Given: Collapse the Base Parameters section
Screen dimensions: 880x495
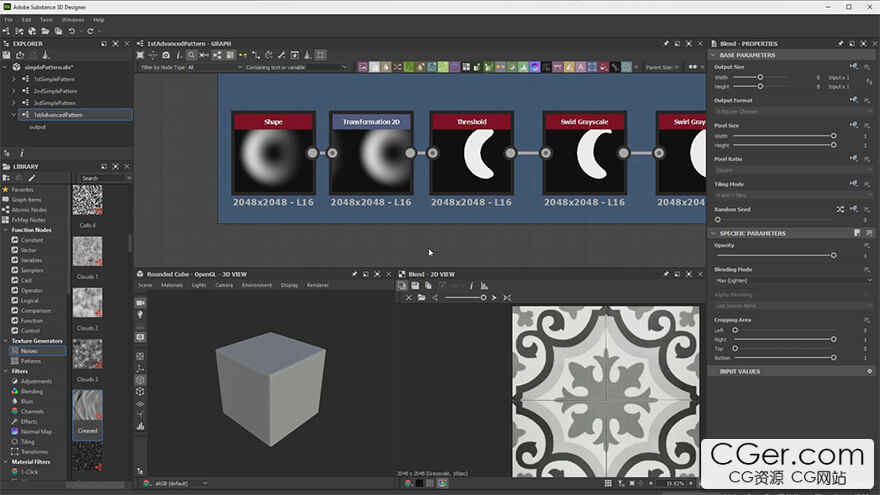Looking at the screenshot, I should 713,55.
